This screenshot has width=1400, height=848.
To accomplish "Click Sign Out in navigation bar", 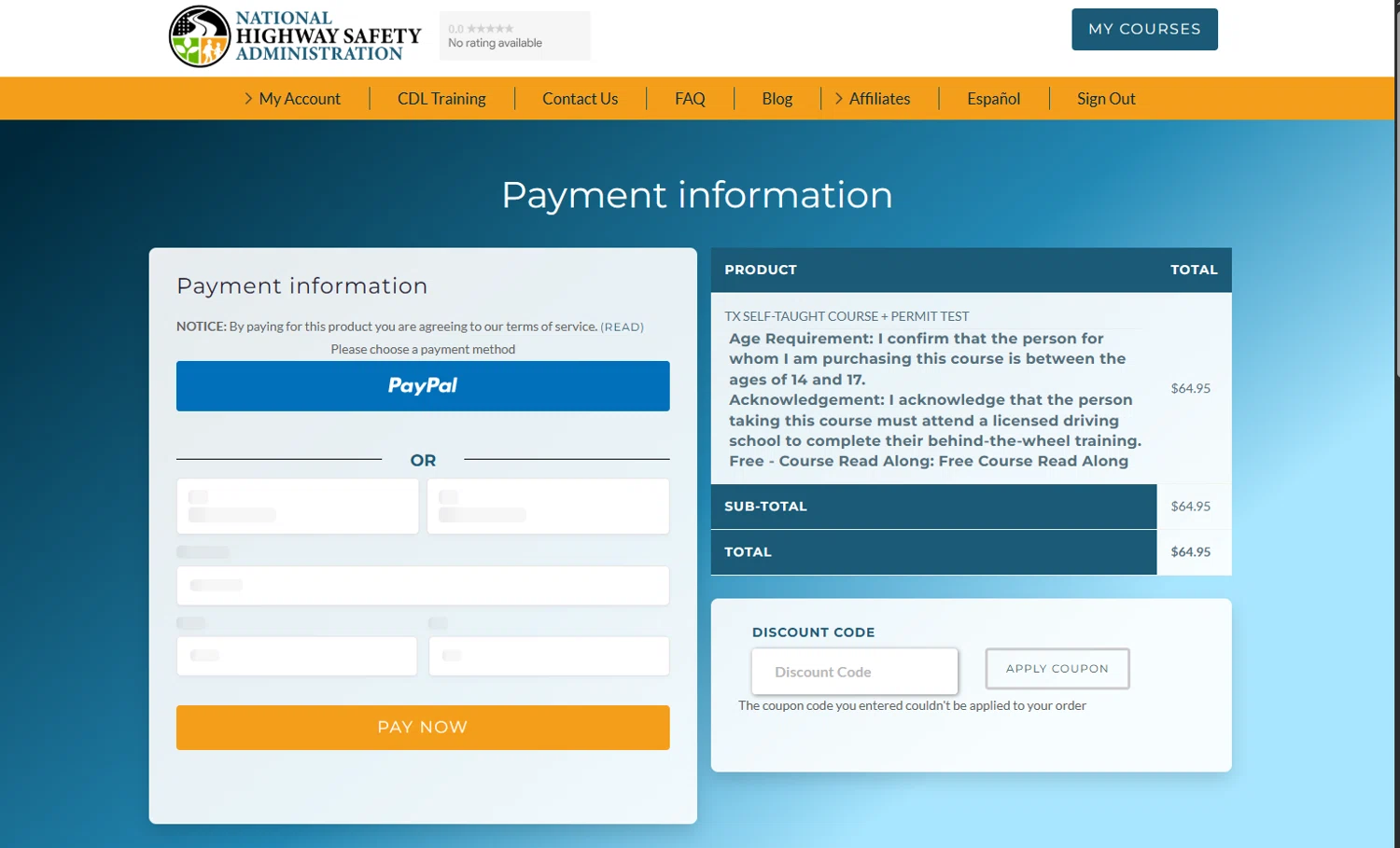I will [1106, 99].
